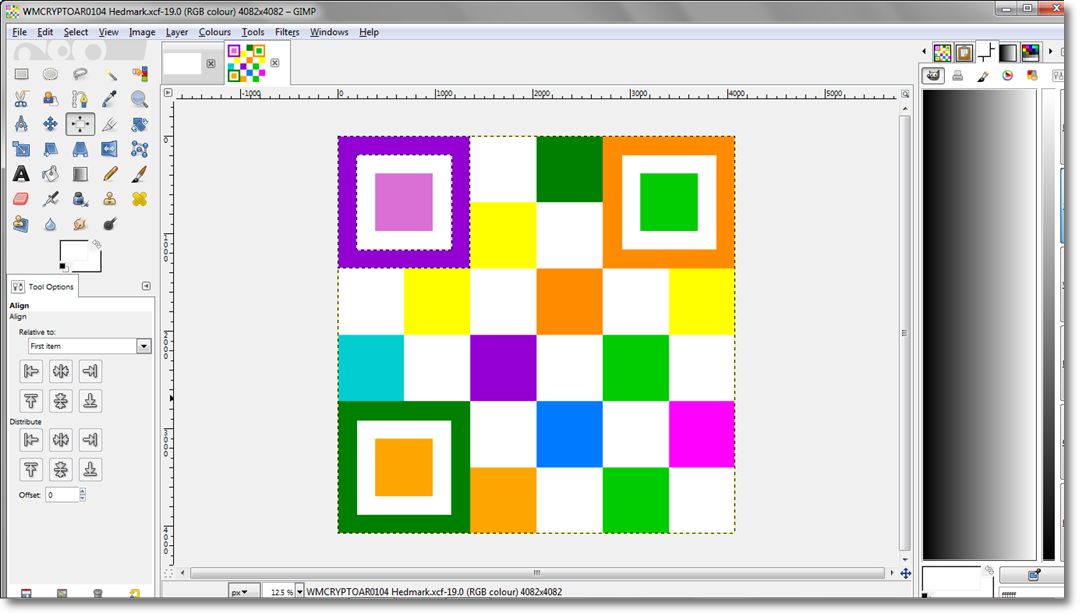
Task: Choose the Paths tool
Action: click(80, 99)
